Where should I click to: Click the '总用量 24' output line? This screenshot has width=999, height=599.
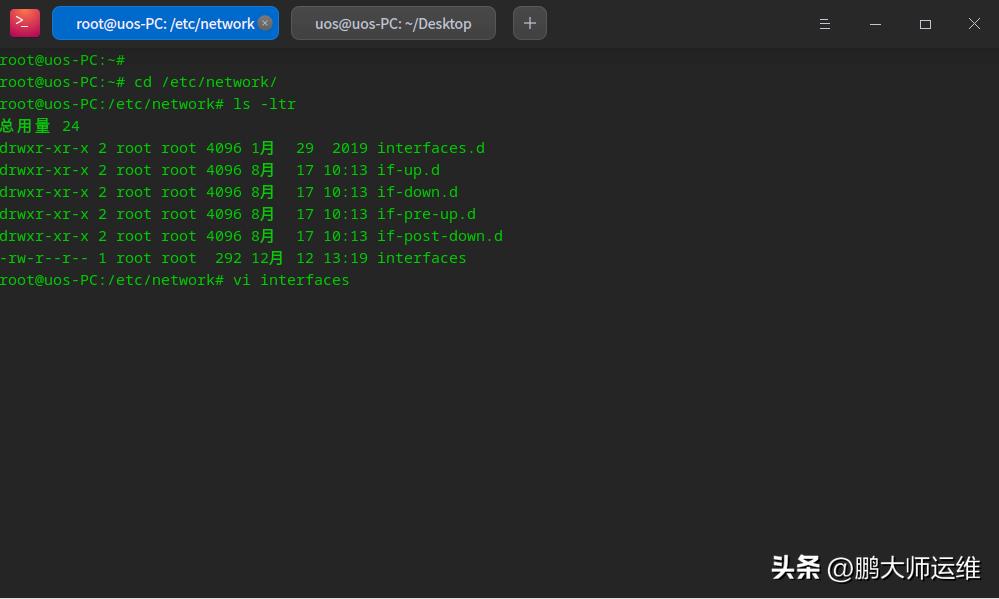click(x=40, y=126)
